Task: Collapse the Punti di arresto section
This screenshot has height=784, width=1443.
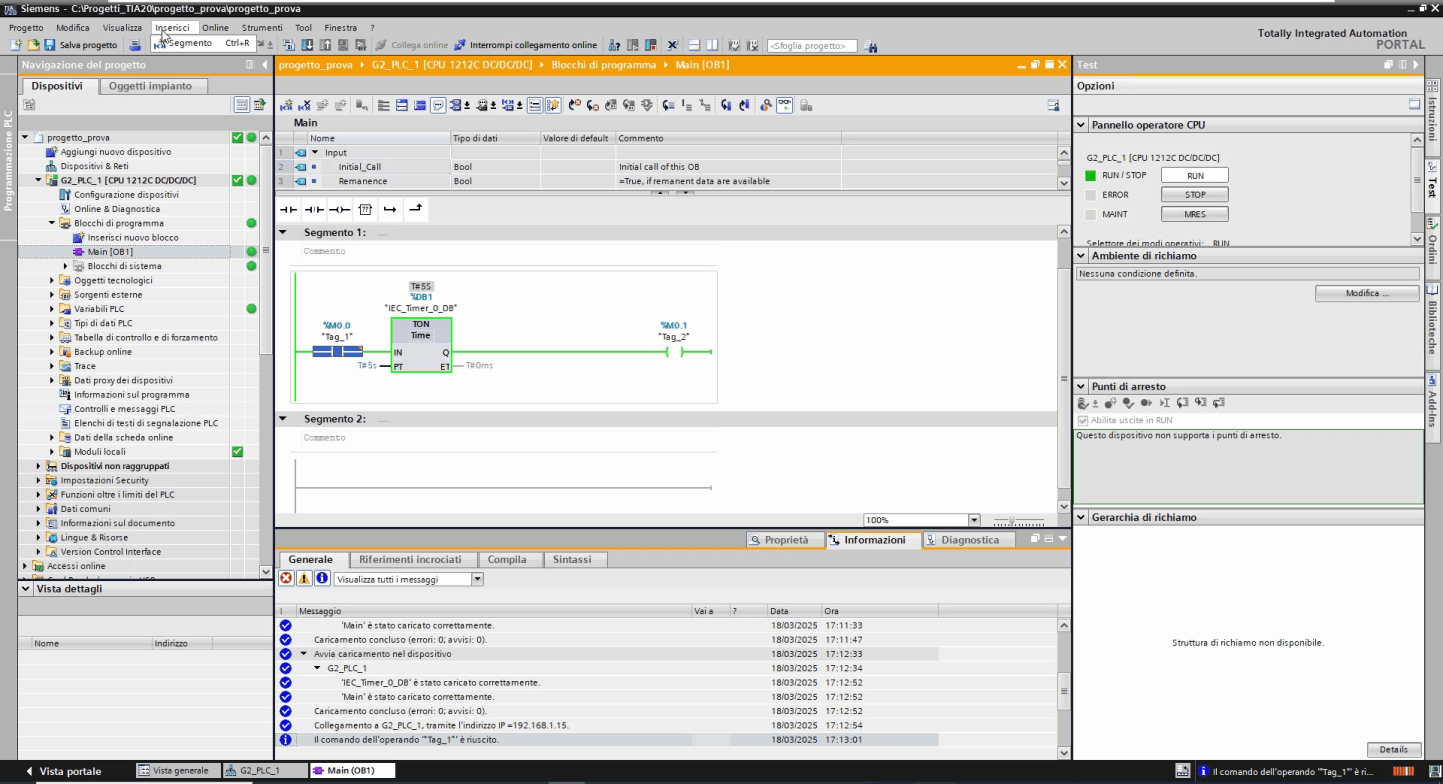Action: pos(1082,386)
